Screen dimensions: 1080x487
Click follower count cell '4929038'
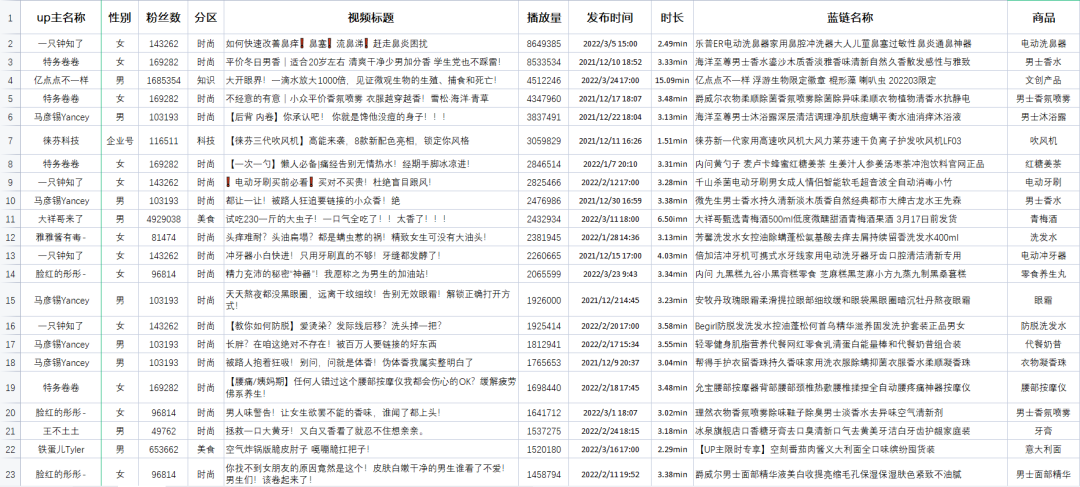pos(163,219)
